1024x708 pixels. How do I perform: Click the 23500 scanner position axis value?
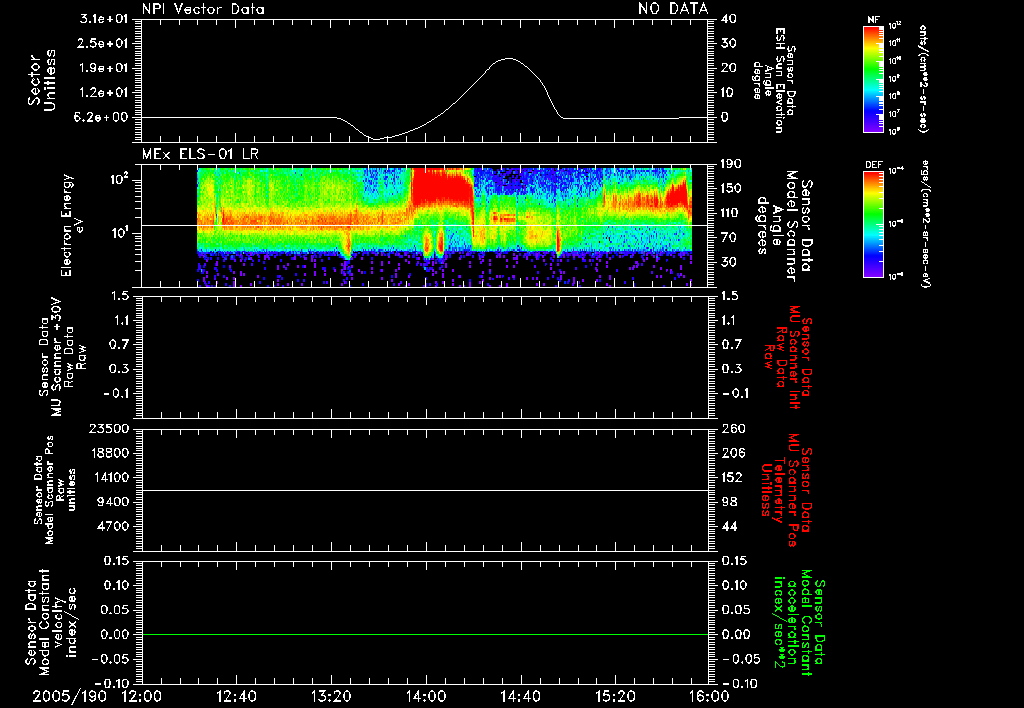(x=109, y=428)
